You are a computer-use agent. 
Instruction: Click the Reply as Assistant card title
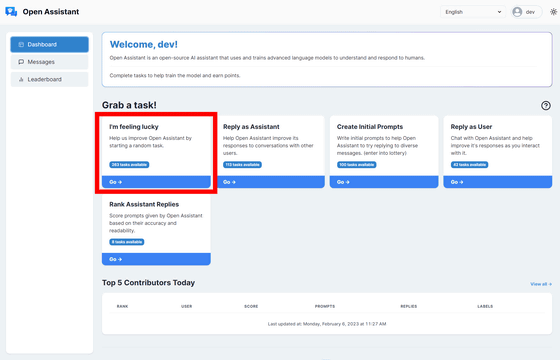click(251, 127)
